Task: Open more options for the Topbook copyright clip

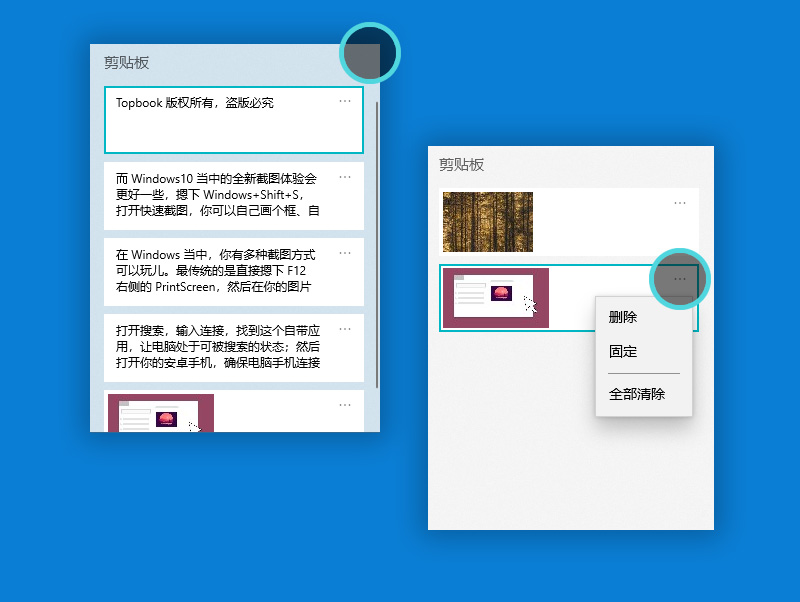Action: [x=345, y=101]
